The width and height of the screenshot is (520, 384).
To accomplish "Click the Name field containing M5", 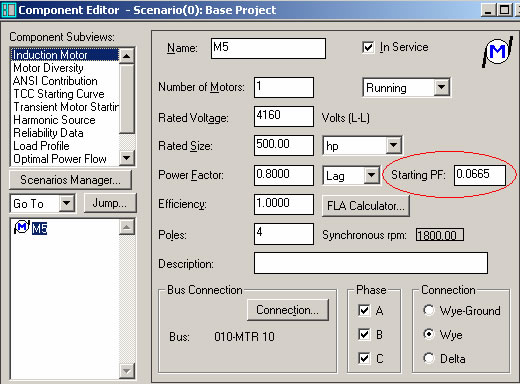I will 268,48.
